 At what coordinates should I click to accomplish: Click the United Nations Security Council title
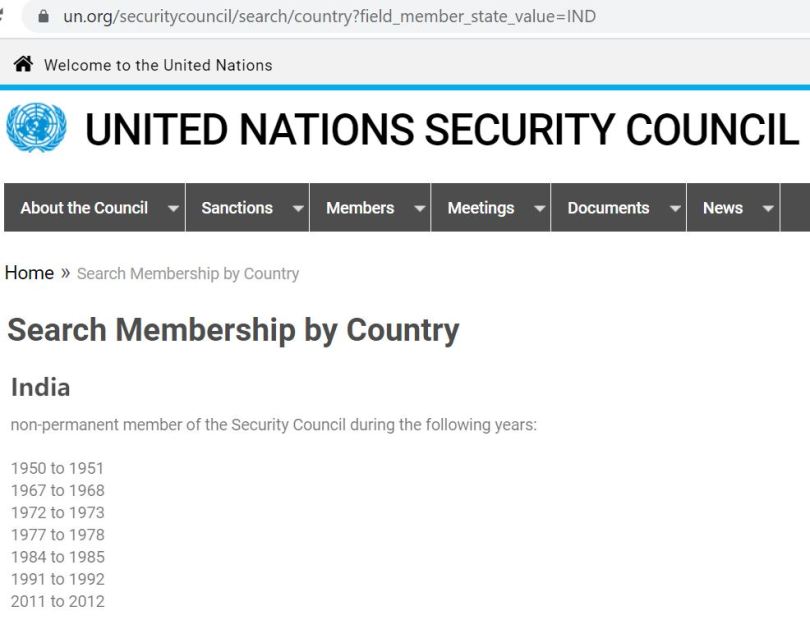442,130
